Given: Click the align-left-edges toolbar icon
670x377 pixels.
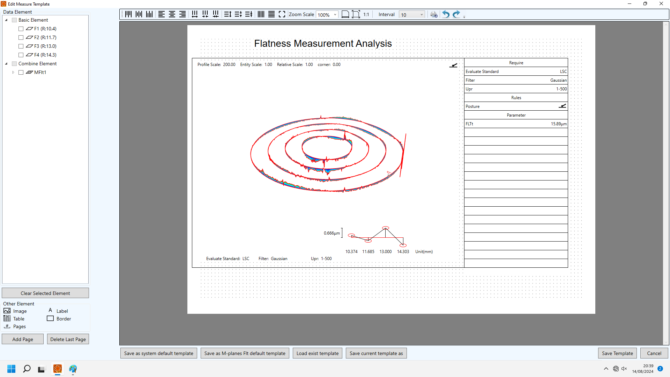Looking at the screenshot, I should (x=162, y=14).
